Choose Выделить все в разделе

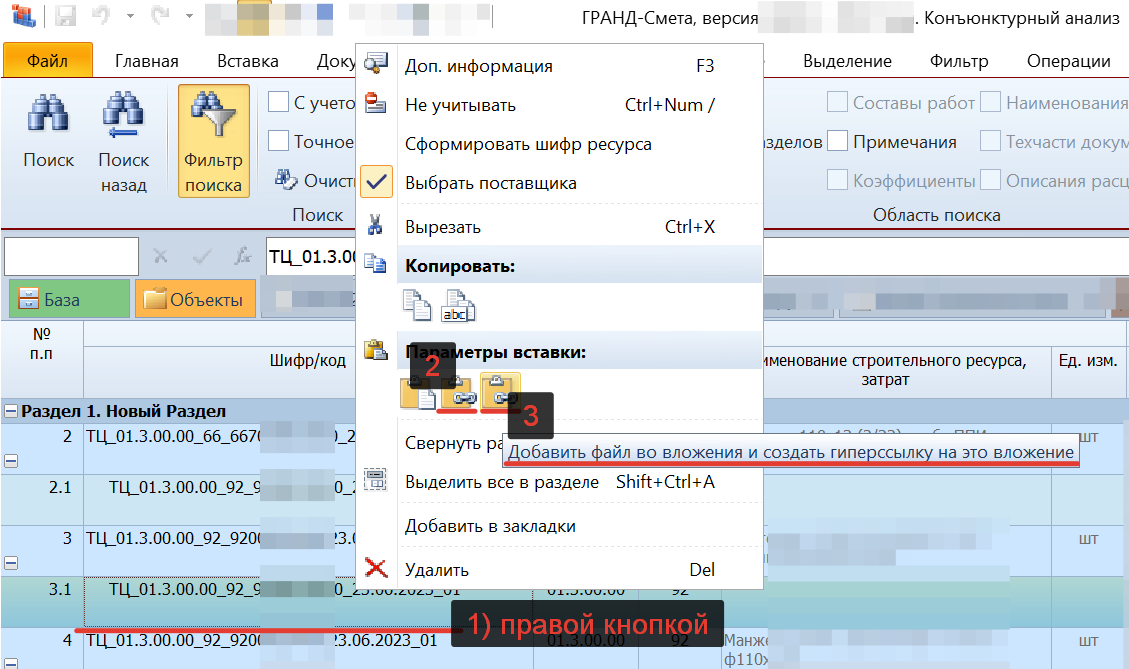point(559,481)
